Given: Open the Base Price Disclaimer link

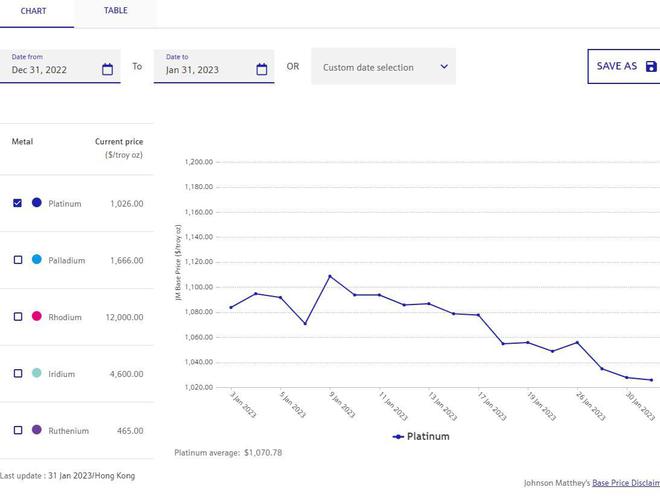Looking at the screenshot, I should click(625, 483).
